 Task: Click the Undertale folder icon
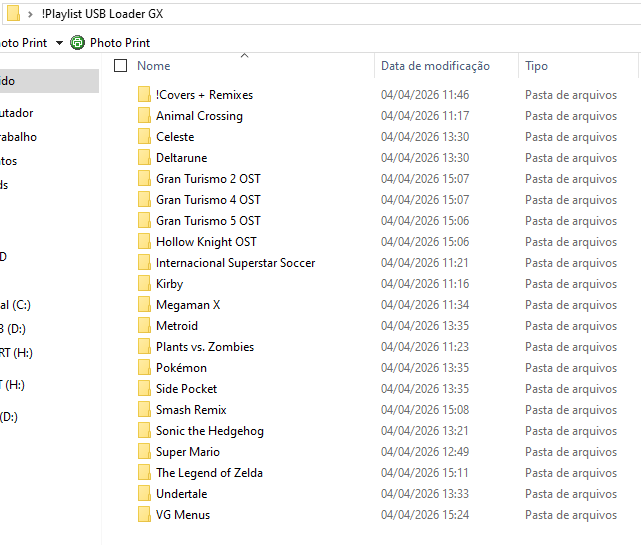click(144, 493)
